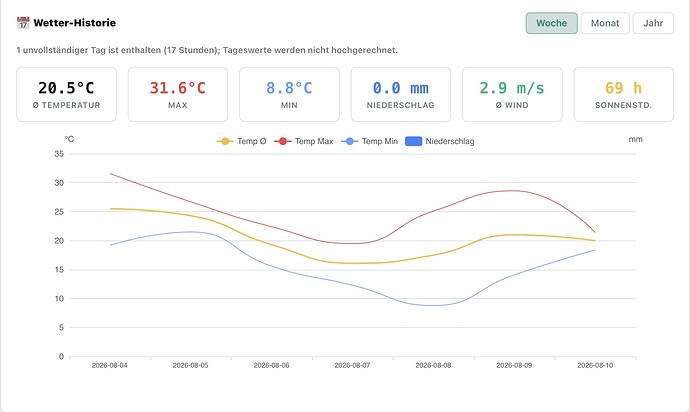Click the mm axis unit label
Screen dimensions: 690x412
click(635, 139)
